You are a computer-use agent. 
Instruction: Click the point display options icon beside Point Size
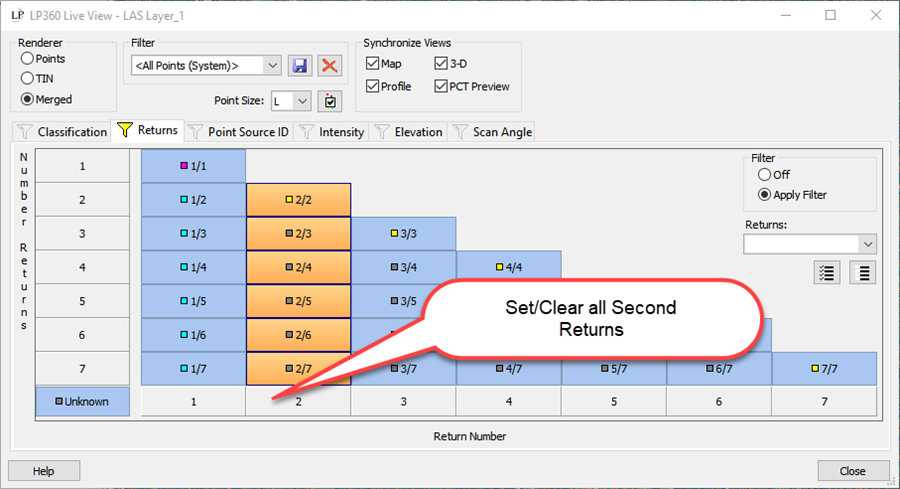point(330,102)
